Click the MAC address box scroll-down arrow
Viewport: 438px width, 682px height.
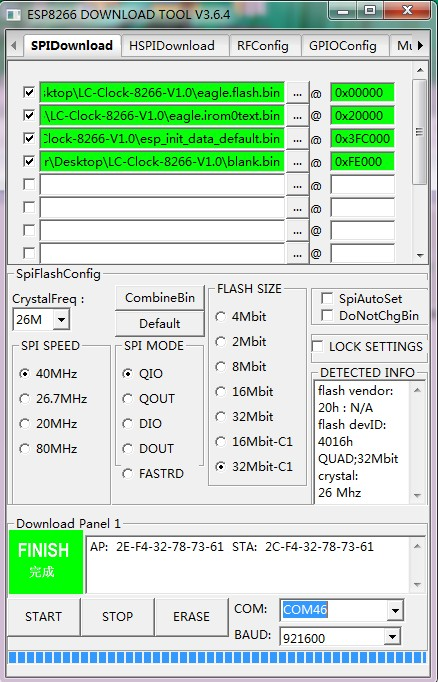417,585
